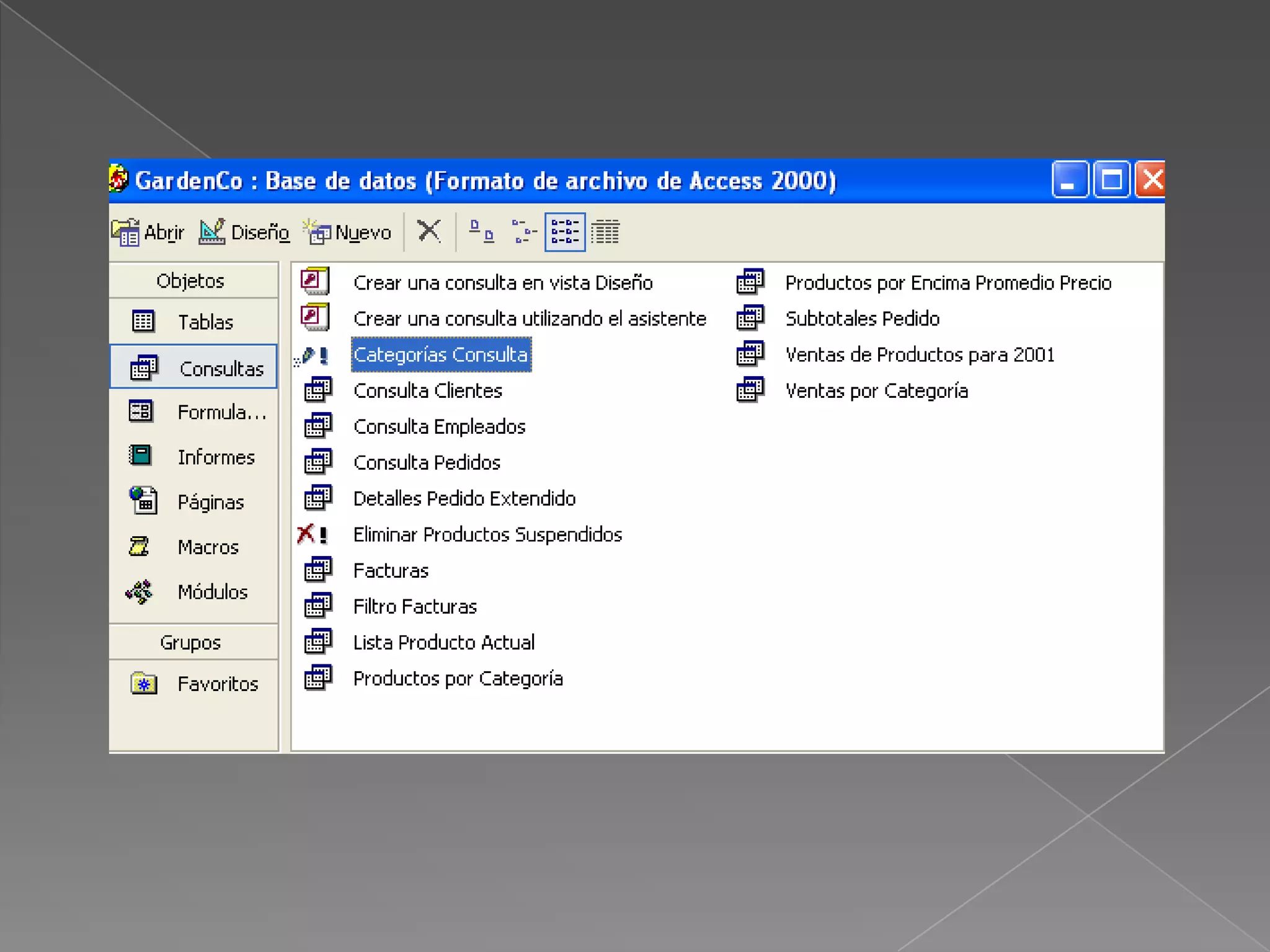Switch to large icons view

click(x=481, y=231)
